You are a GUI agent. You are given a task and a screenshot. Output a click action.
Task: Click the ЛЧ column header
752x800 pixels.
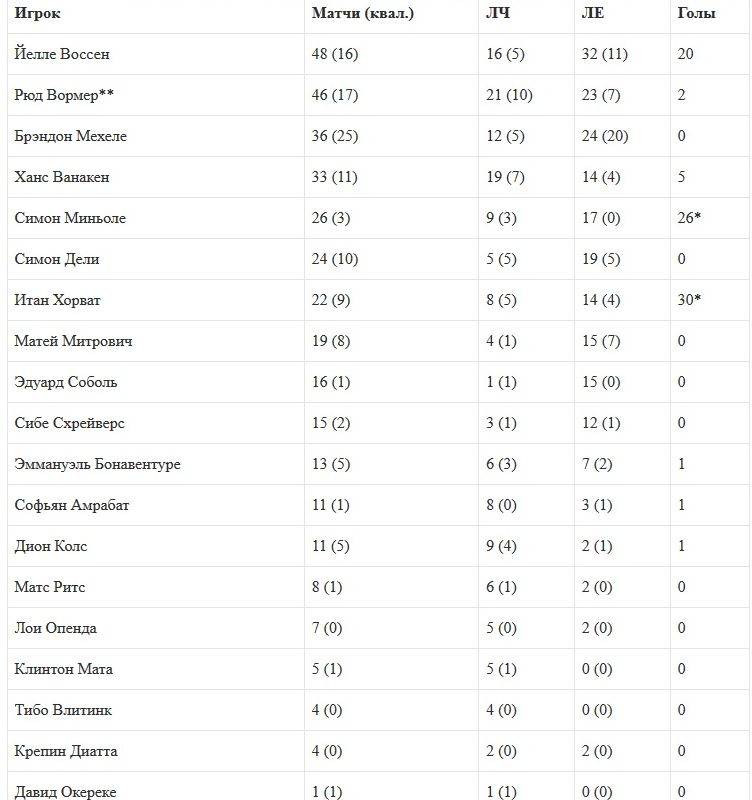click(x=496, y=13)
